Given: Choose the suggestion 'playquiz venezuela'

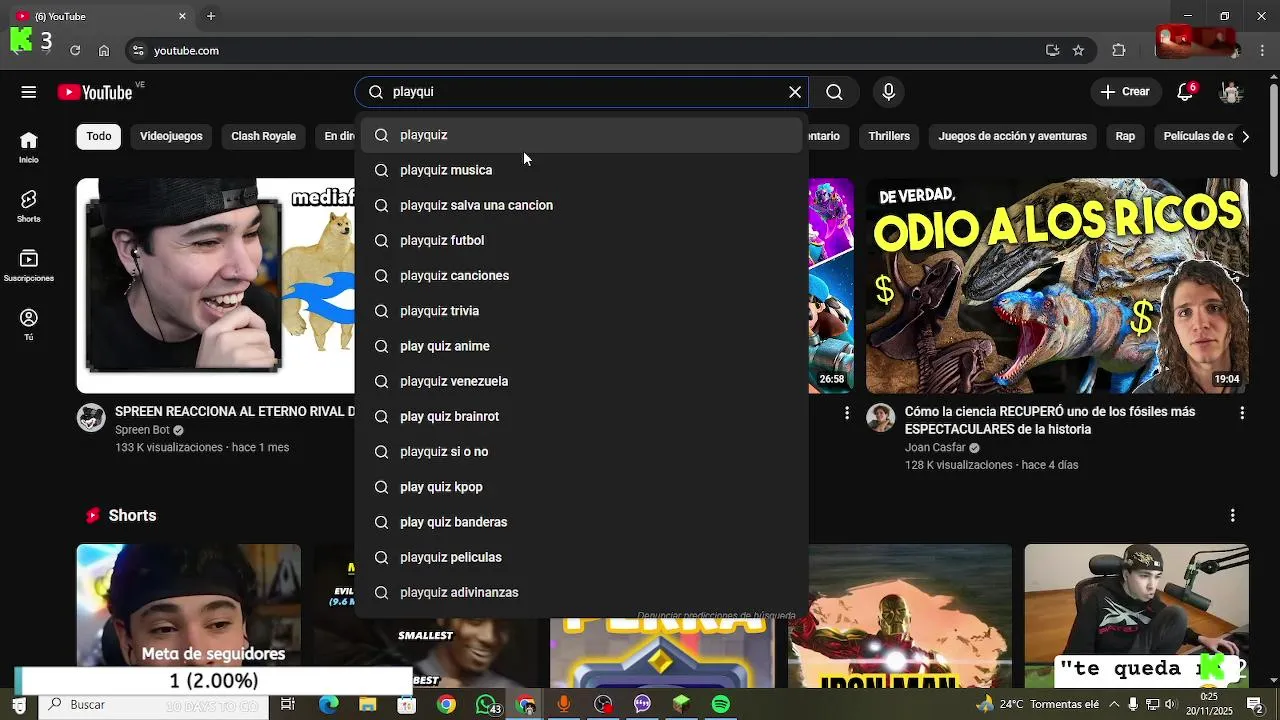Looking at the screenshot, I should 582,381.
